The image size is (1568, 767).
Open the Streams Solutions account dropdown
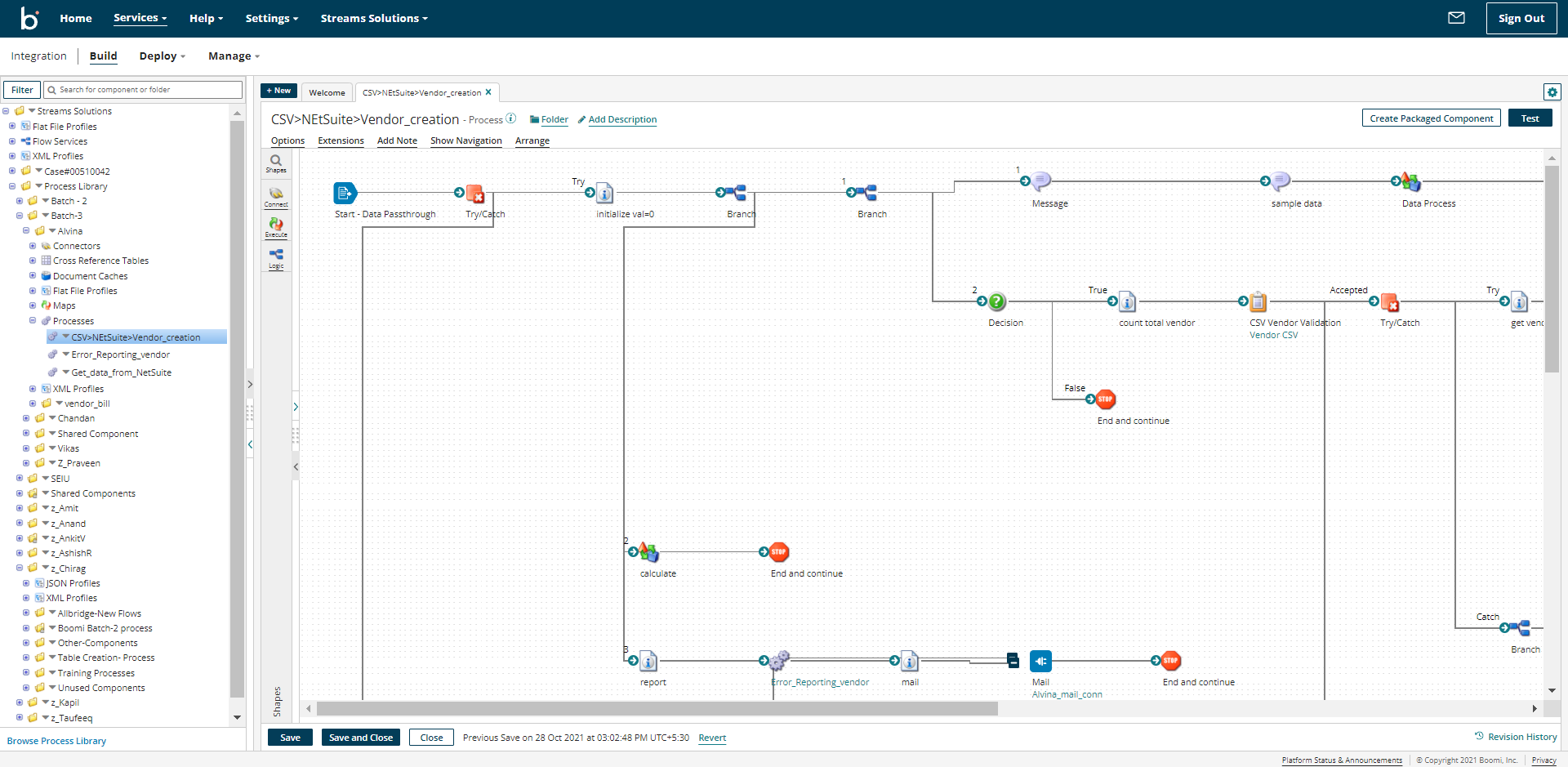[x=374, y=18]
